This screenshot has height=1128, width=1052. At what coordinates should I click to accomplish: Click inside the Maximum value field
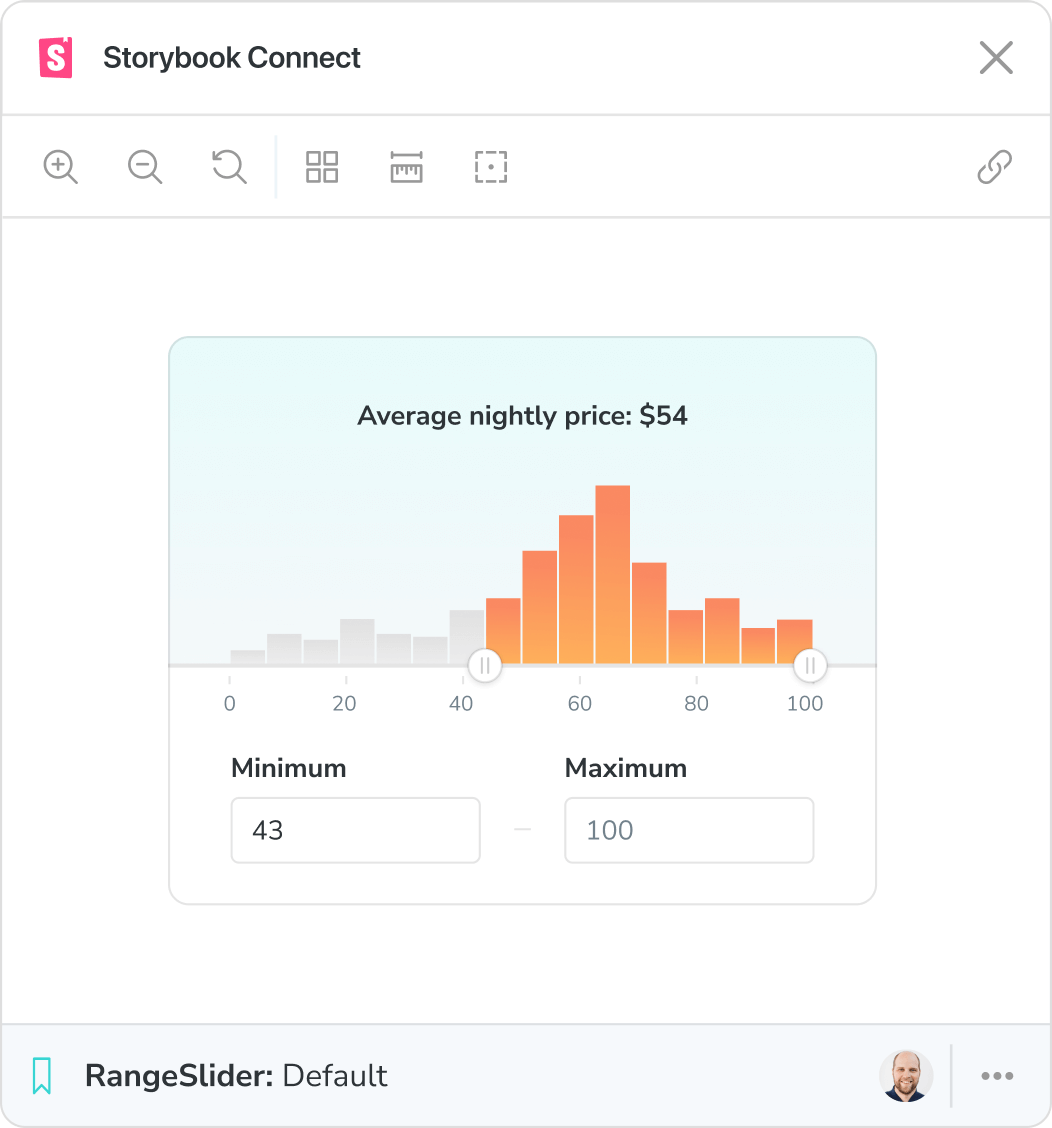click(689, 830)
